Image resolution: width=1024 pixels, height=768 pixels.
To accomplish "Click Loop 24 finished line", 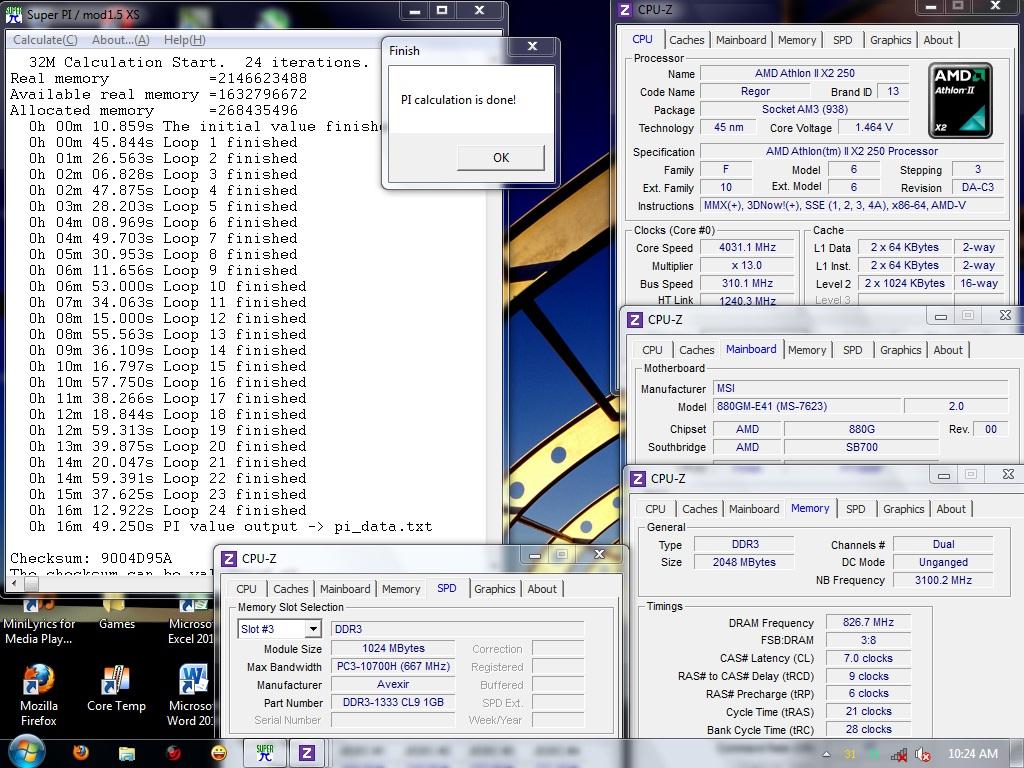I will point(167,511).
